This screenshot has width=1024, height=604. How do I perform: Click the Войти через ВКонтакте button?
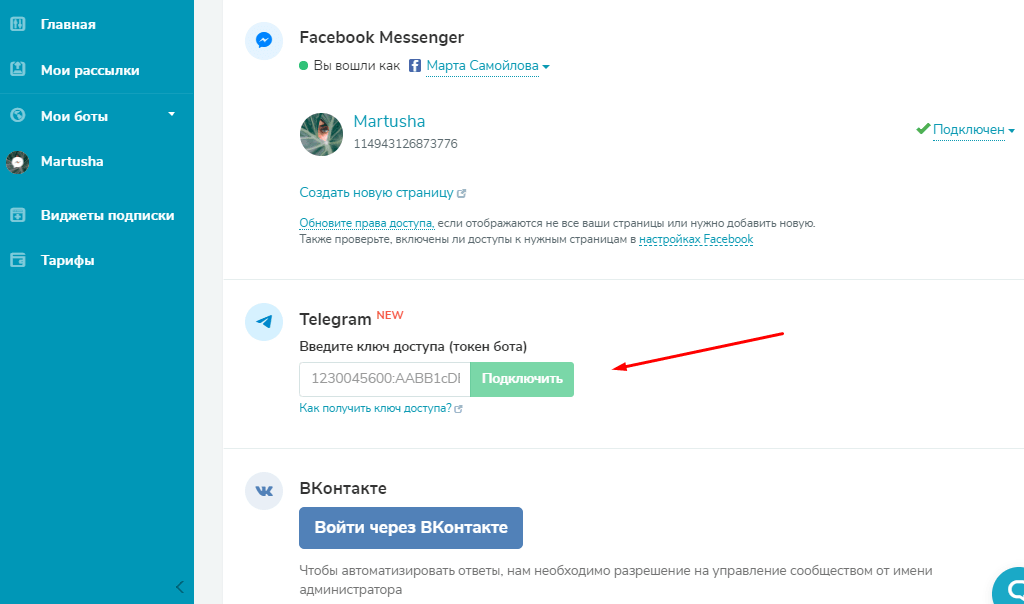410,528
